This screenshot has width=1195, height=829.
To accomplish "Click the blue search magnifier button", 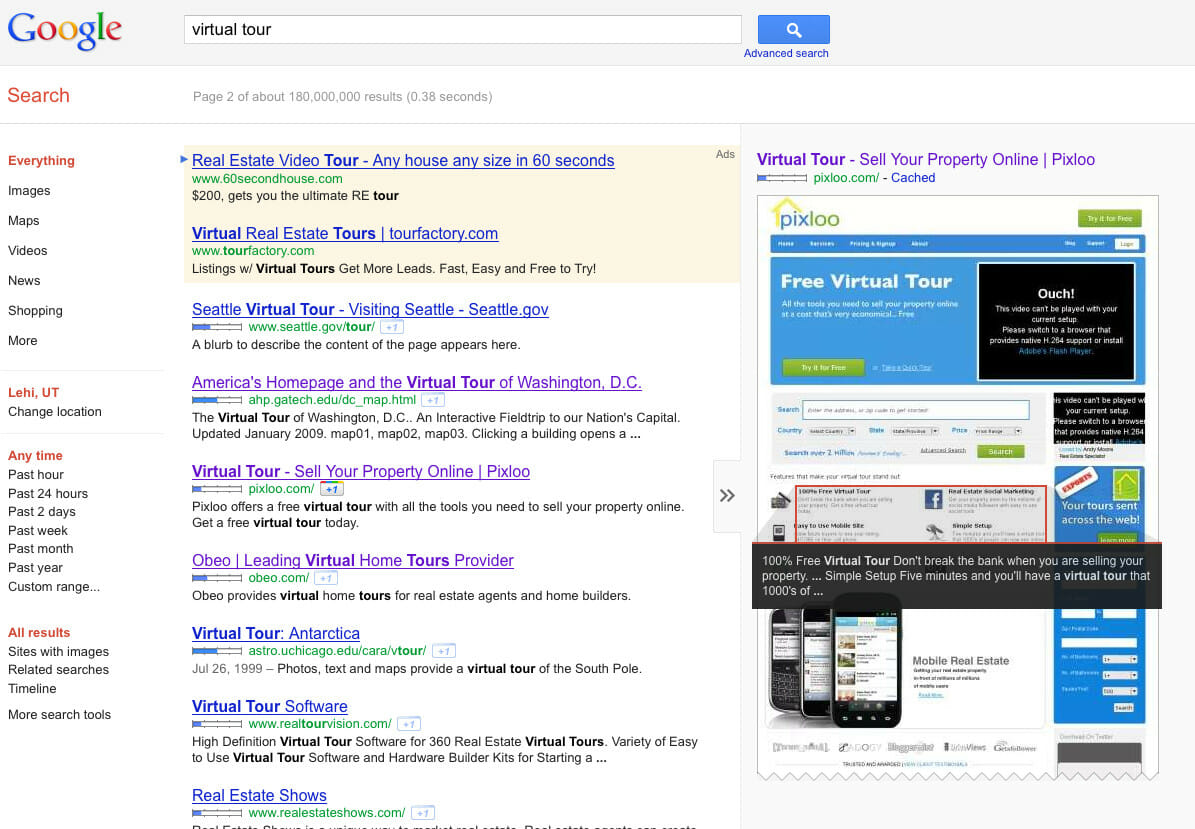I will point(793,30).
